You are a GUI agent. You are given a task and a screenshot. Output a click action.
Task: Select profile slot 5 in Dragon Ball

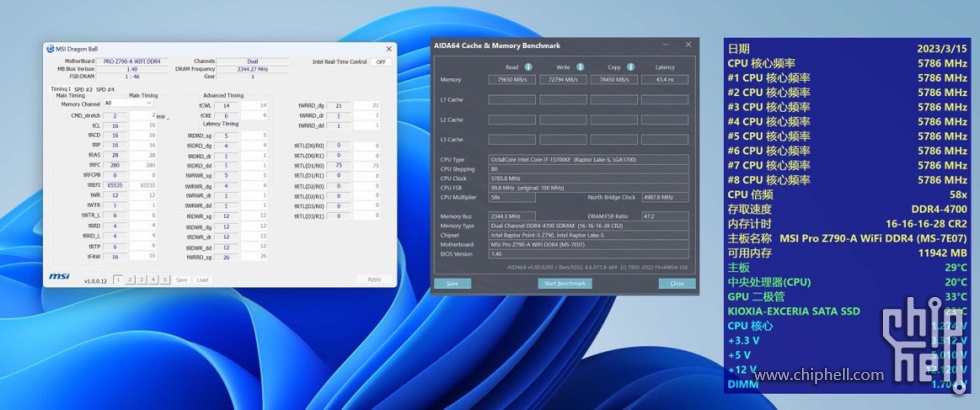(x=166, y=279)
